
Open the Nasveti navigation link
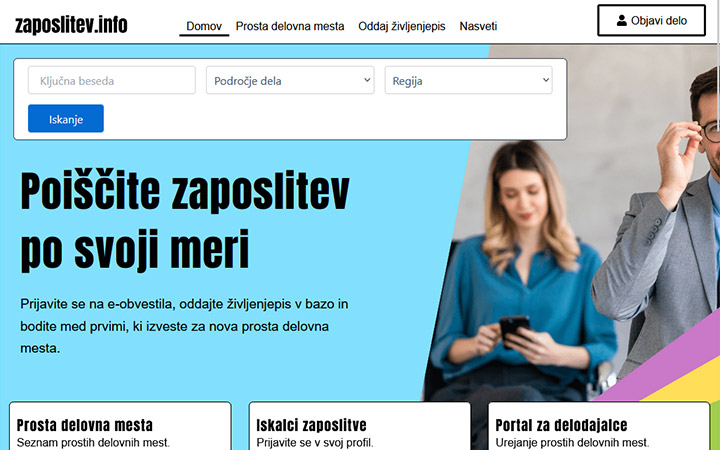pyautogui.click(x=478, y=26)
